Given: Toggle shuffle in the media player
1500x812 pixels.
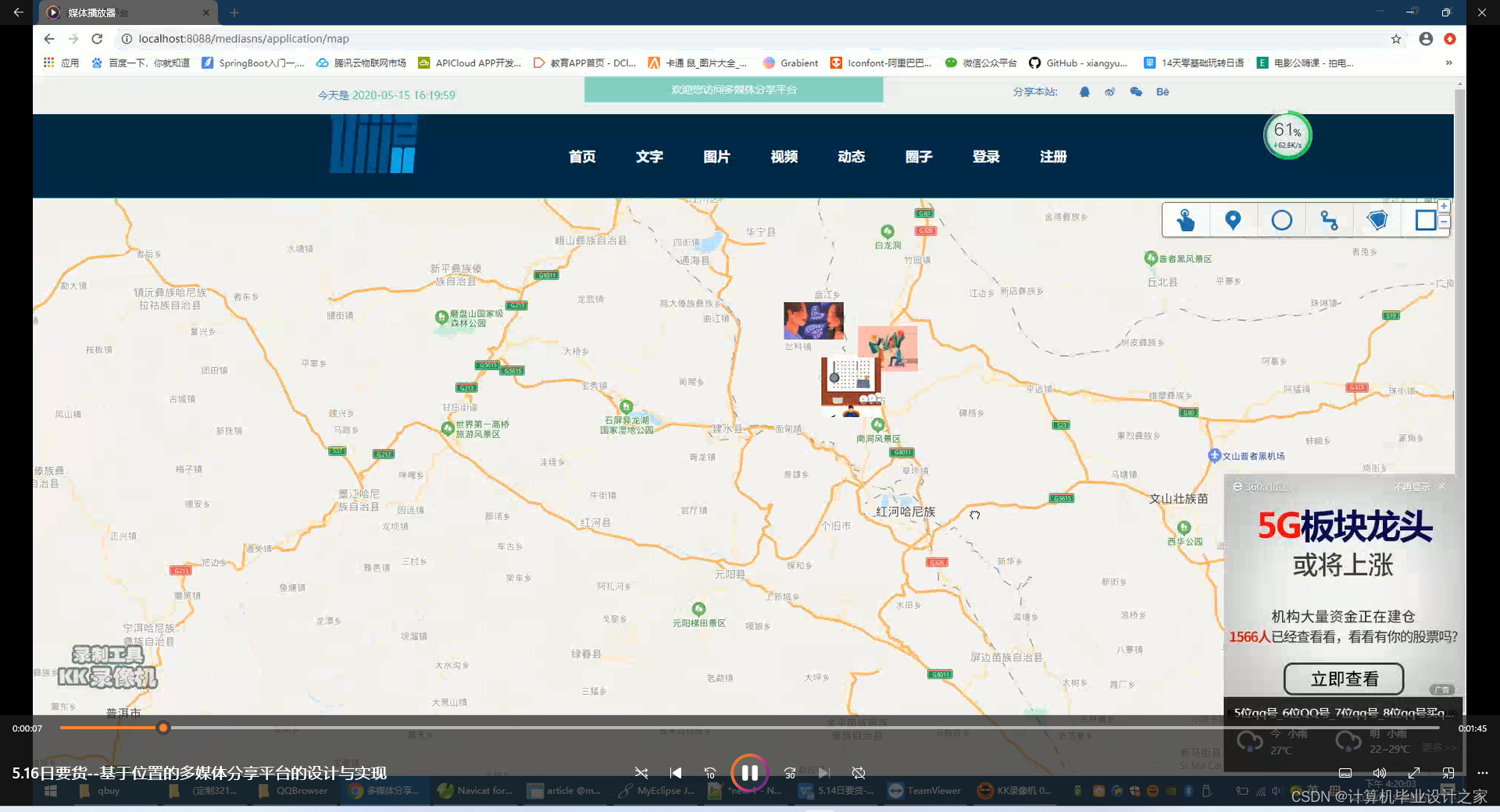Looking at the screenshot, I should [x=641, y=772].
